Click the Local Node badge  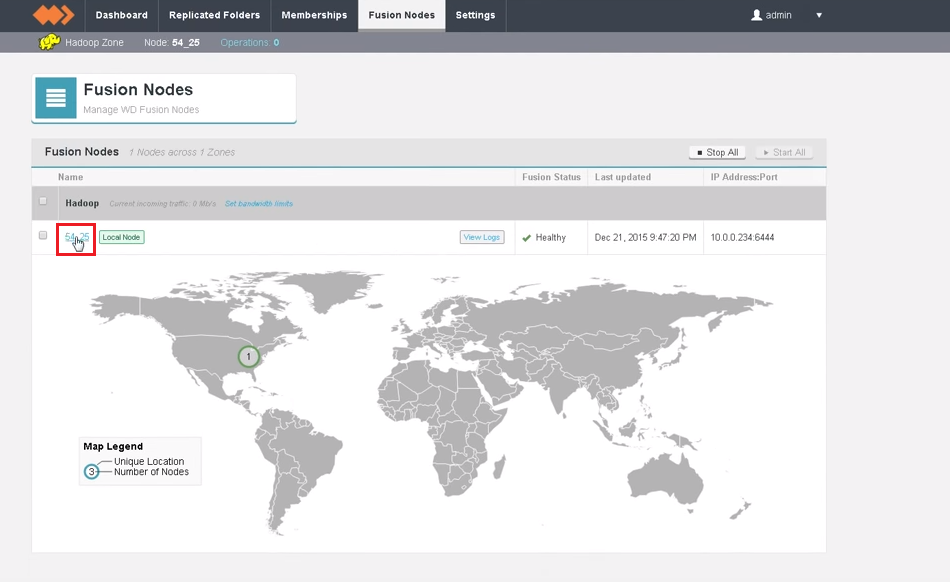point(121,237)
